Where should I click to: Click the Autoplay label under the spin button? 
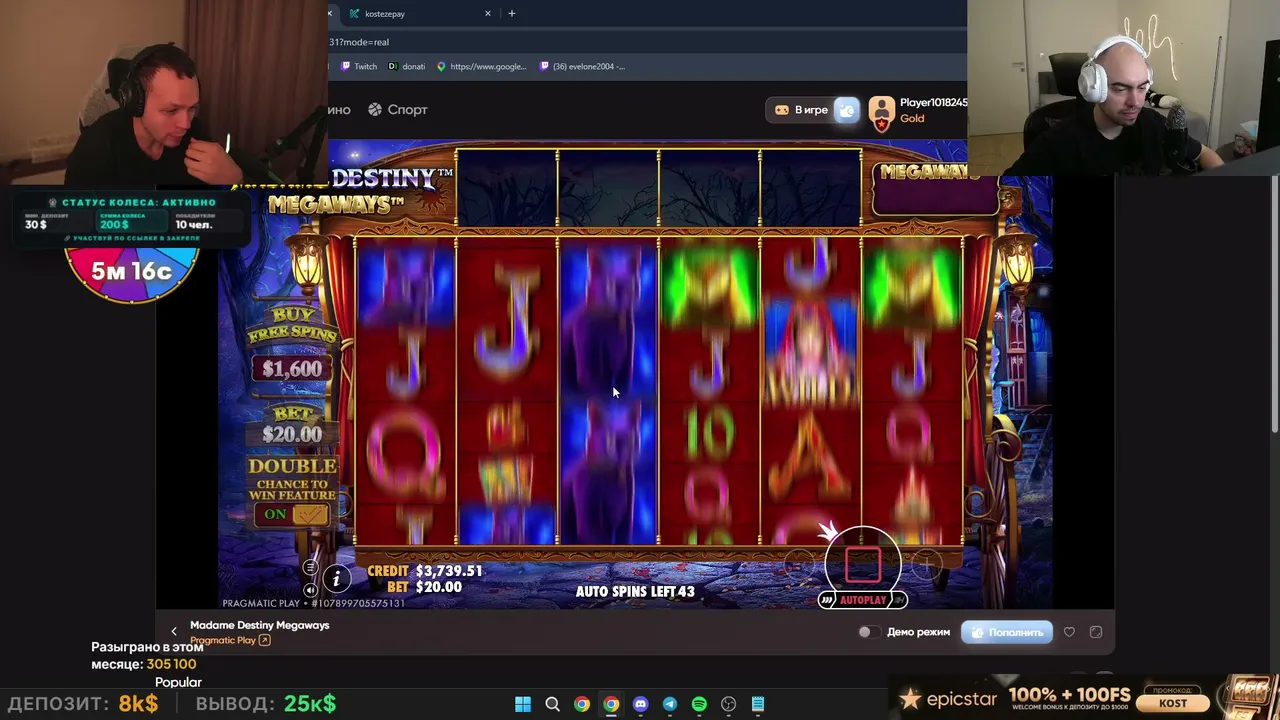pos(863,600)
